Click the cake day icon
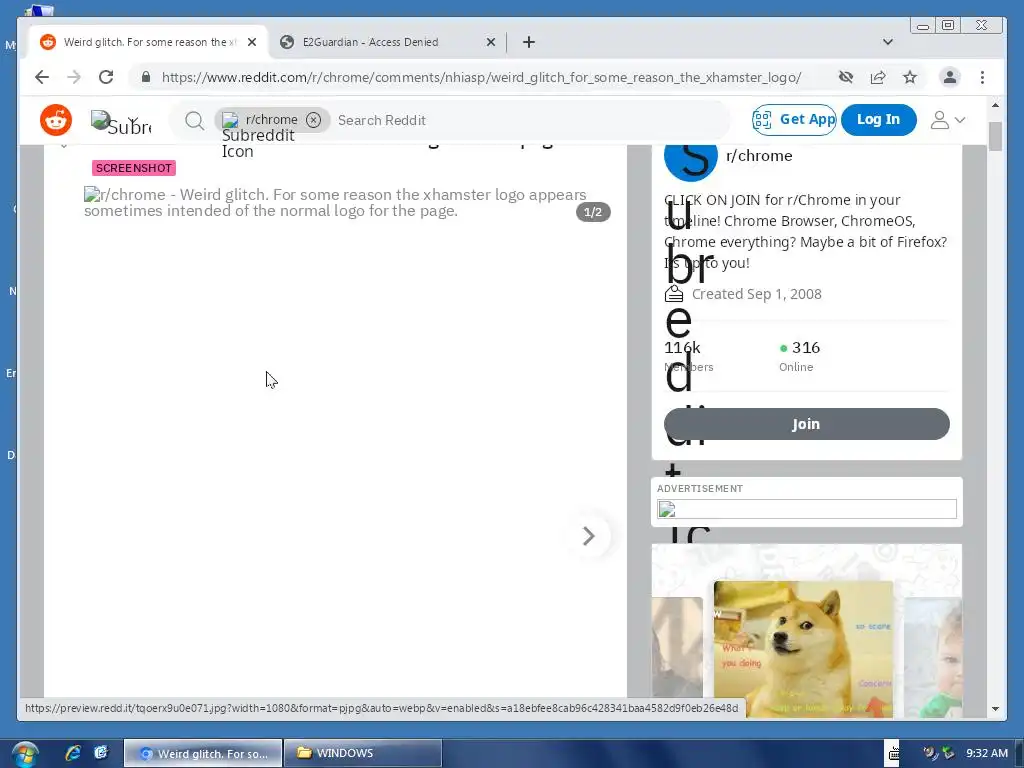The width and height of the screenshot is (1024, 768). [674, 294]
